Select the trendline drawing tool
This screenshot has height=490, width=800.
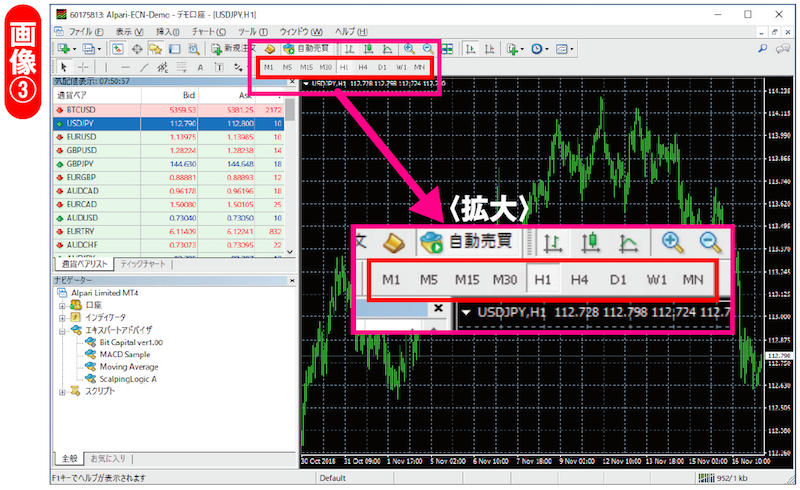144,67
